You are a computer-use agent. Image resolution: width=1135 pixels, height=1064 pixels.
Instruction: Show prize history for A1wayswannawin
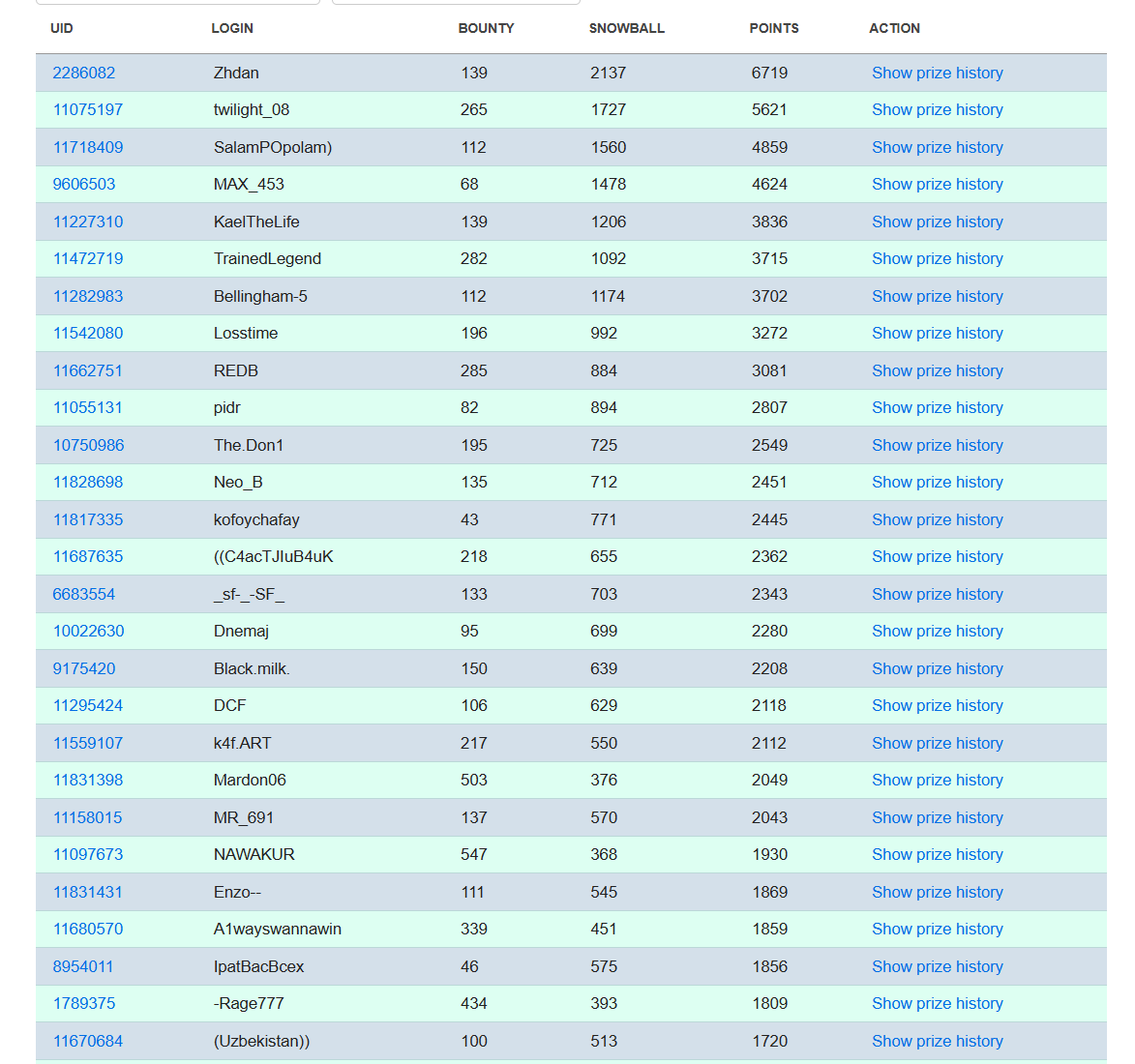(x=937, y=930)
